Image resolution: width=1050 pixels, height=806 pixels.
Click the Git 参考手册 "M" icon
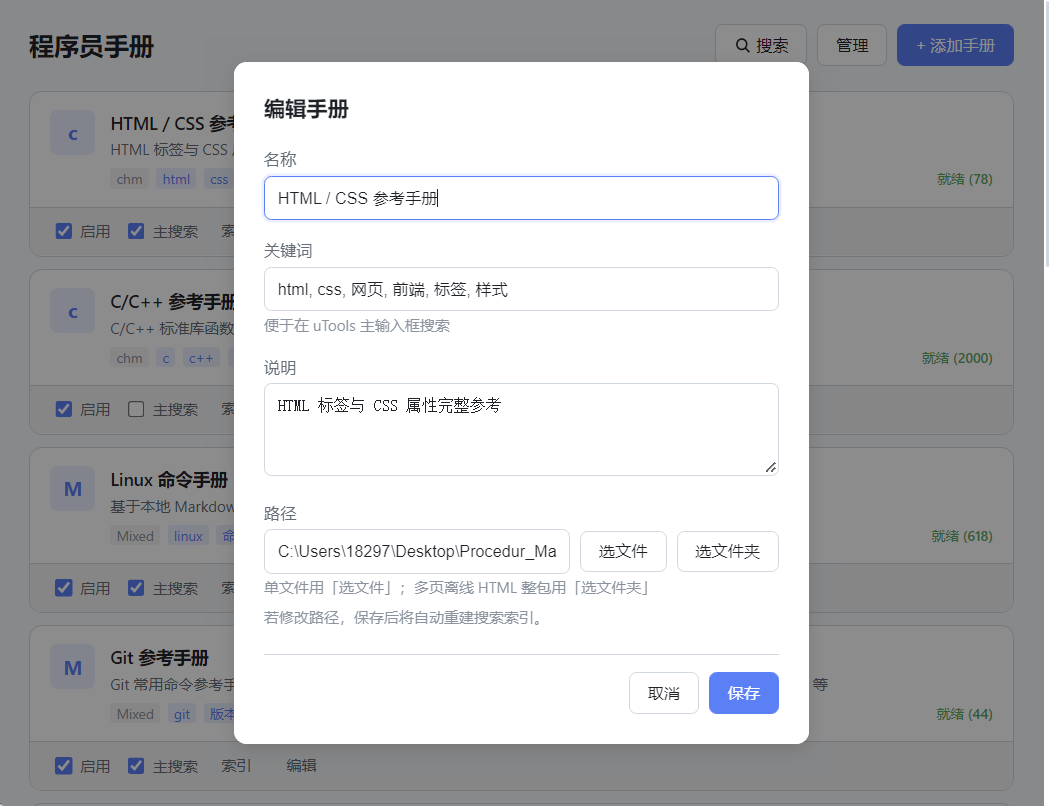click(x=72, y=667)
